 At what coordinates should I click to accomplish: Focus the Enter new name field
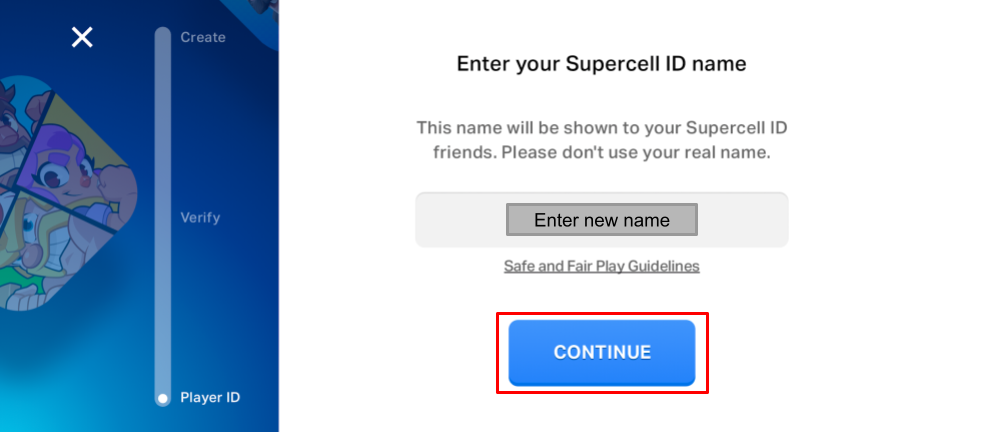(x=601, y=220)
